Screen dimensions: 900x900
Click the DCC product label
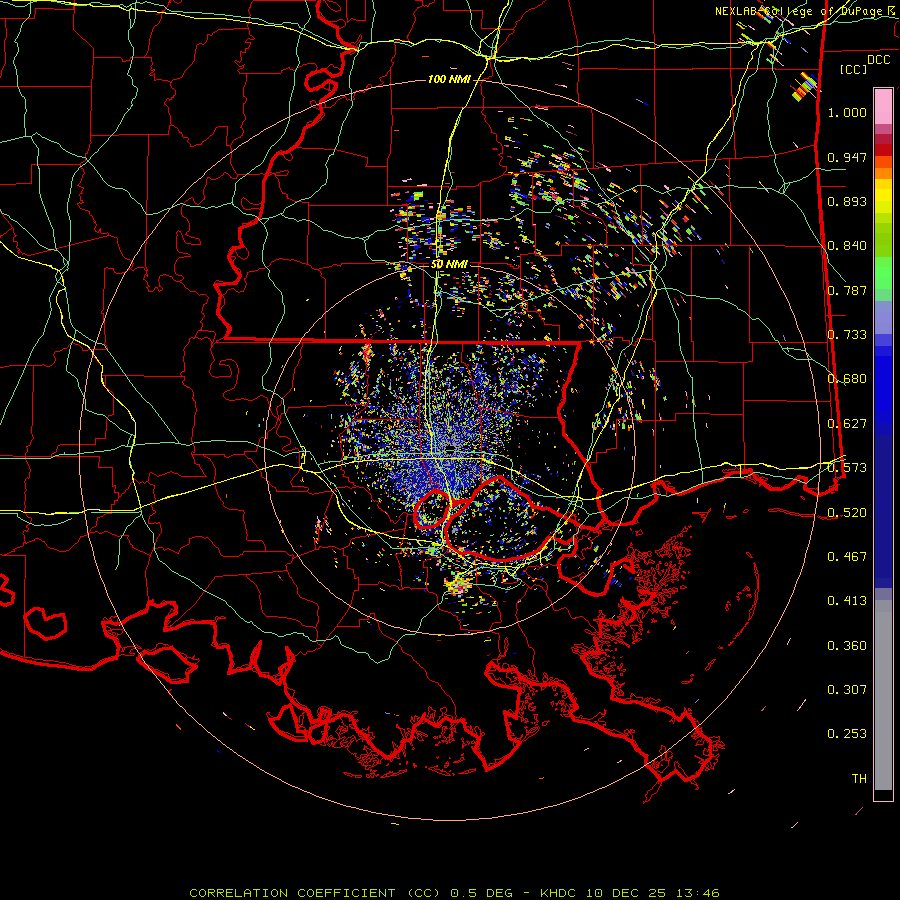[879, 60]
